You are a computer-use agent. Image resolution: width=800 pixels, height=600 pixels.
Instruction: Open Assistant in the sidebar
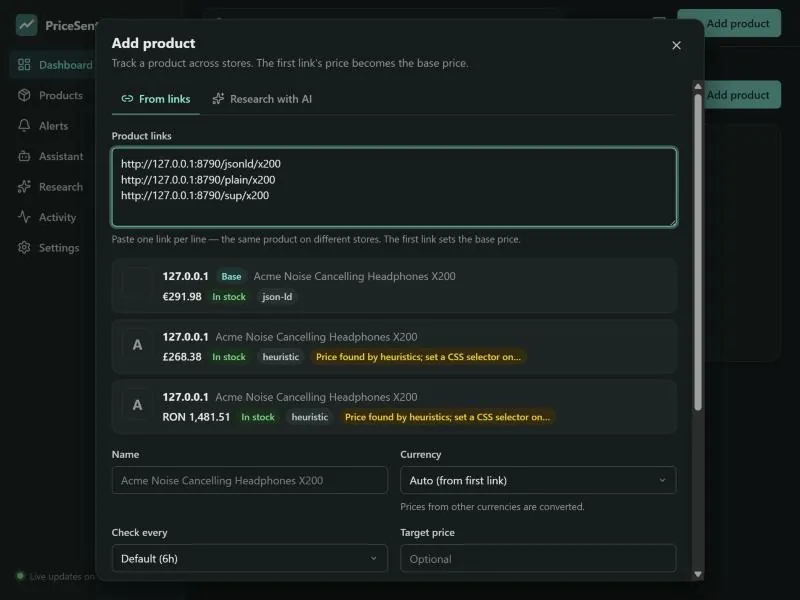(x=53, y=156)
